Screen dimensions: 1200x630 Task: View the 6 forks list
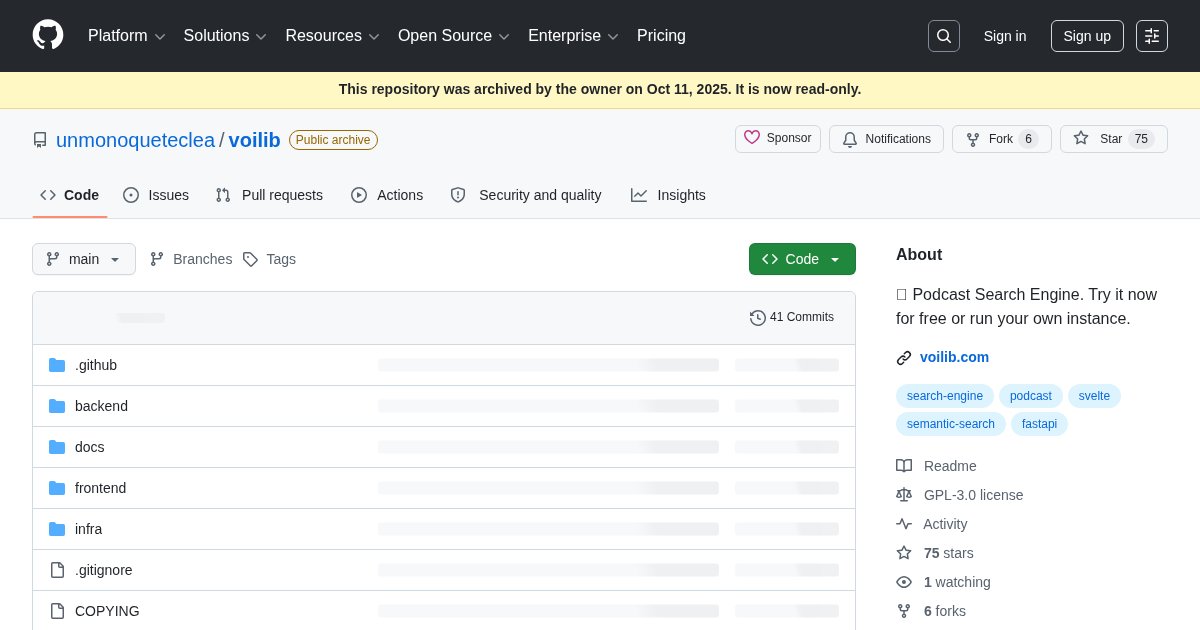[931, 611]
